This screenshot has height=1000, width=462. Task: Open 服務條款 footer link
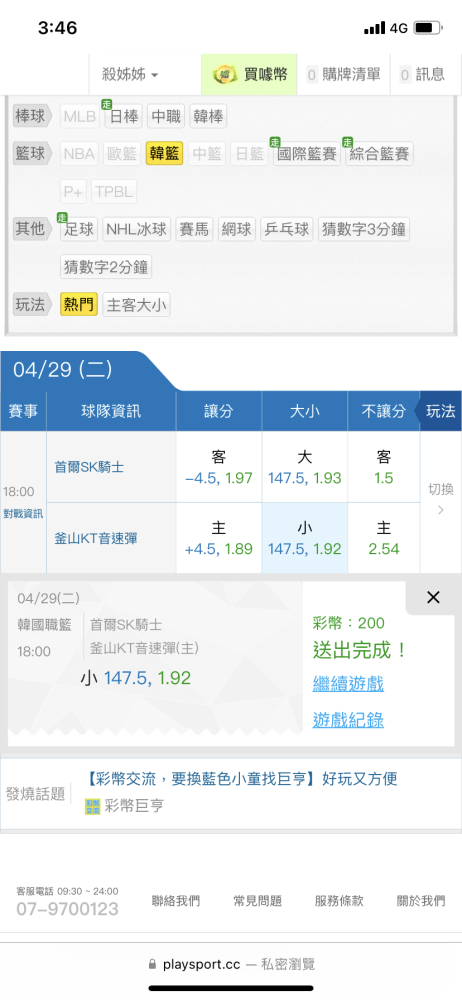[339, 901]
